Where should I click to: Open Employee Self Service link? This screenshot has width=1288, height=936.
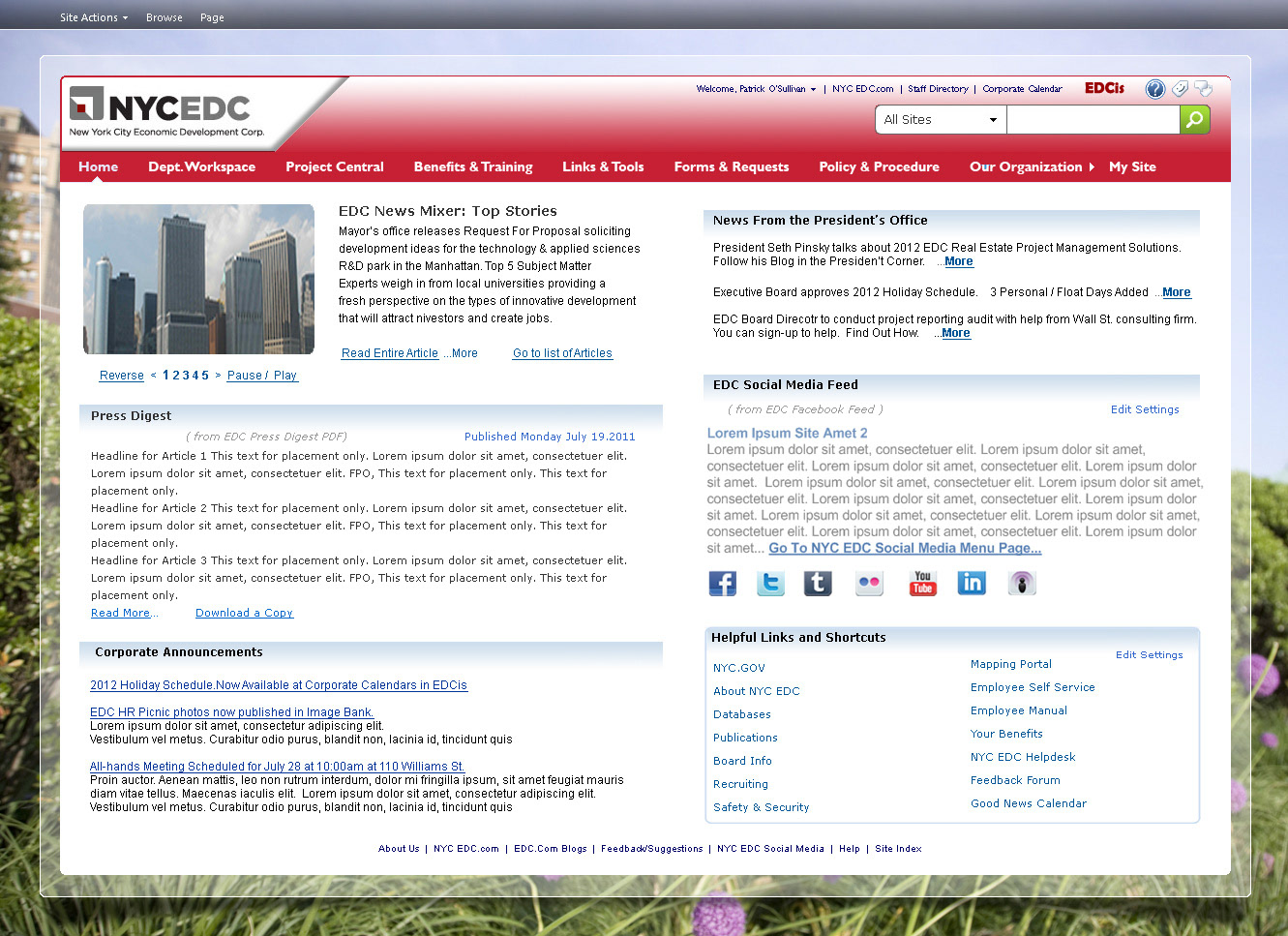pyautogui.click(x=1033, y=687)
